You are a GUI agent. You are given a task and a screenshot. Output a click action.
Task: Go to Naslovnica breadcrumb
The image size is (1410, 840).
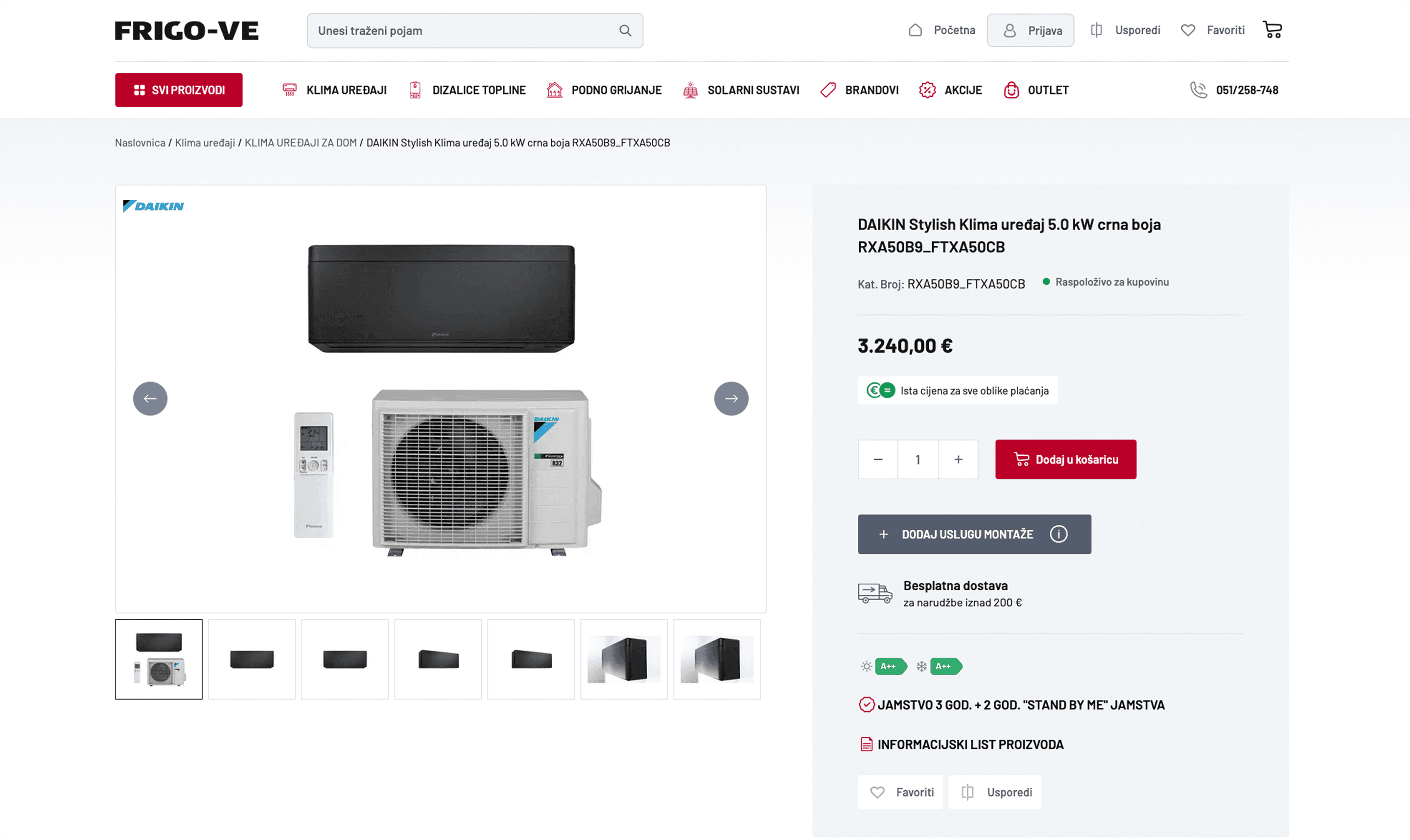click(x=141, y=142)
